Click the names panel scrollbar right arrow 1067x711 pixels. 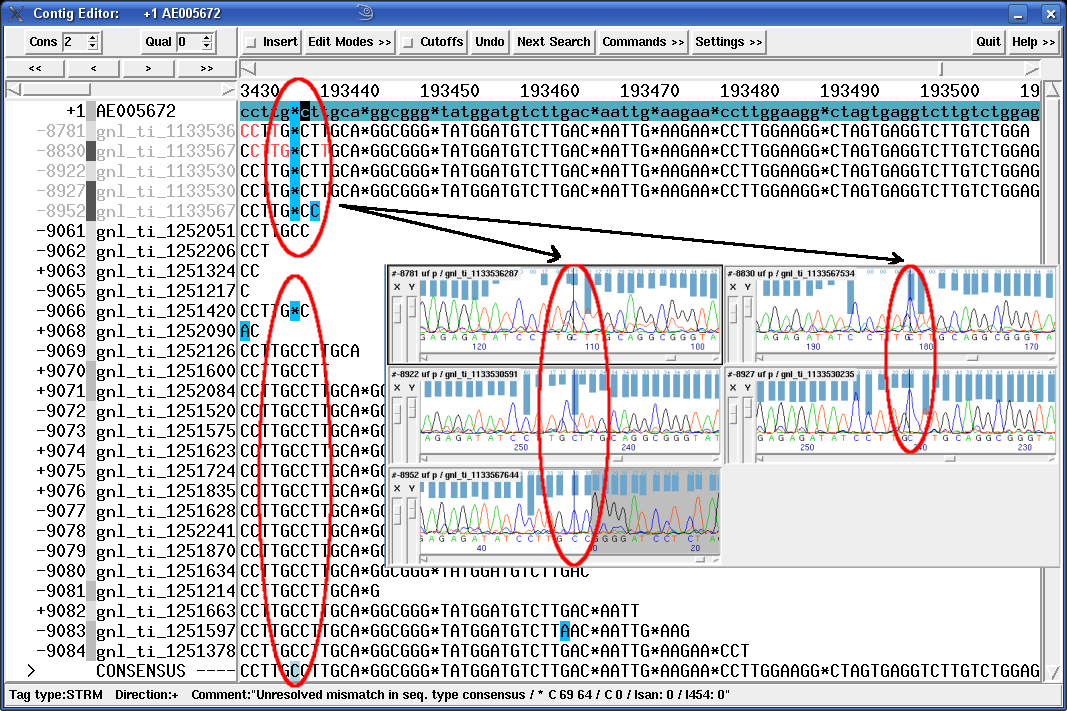tap(228, 90)
